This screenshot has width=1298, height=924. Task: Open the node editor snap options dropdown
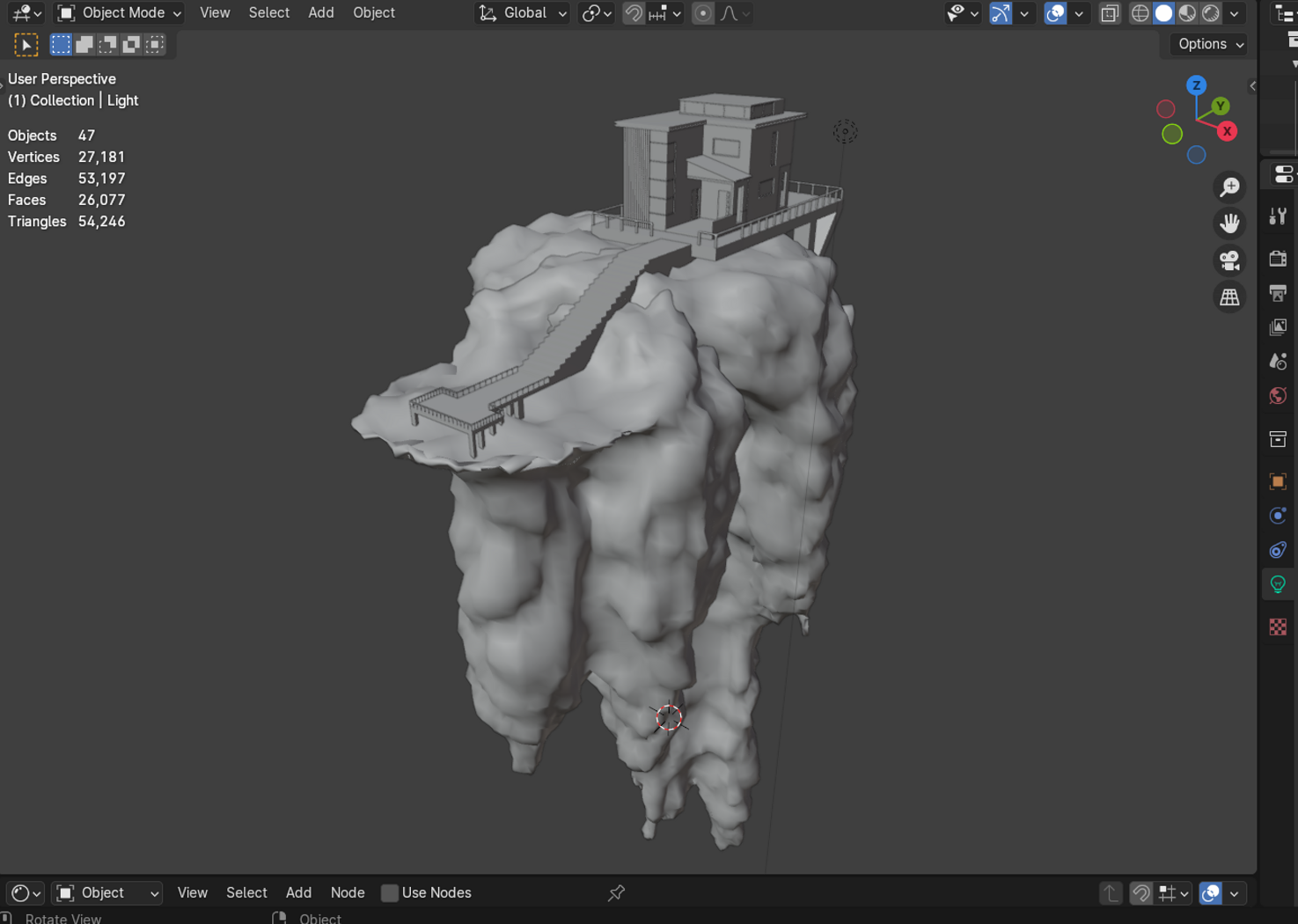point(1174,893)
